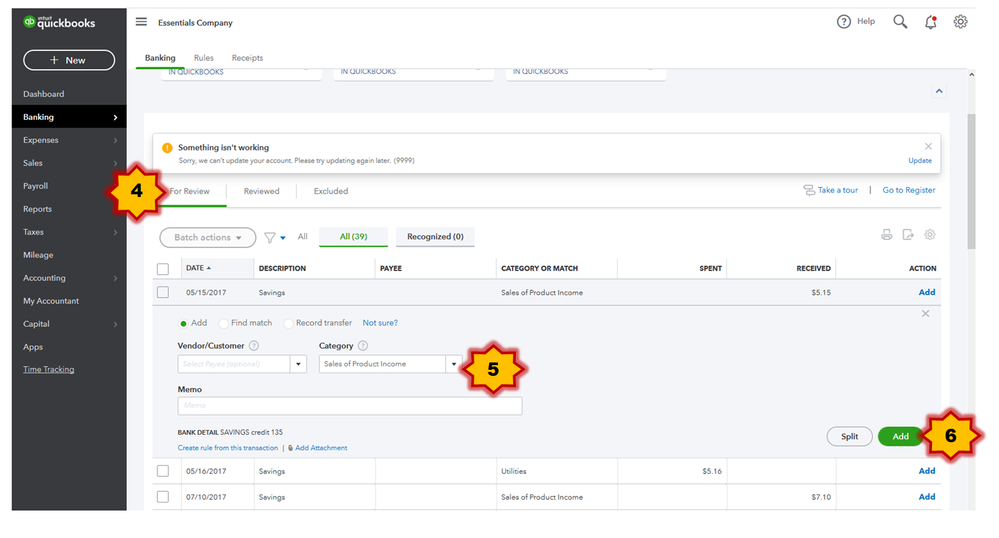Open table settings gear icon

pyautogui.click(x=930, y=235)
